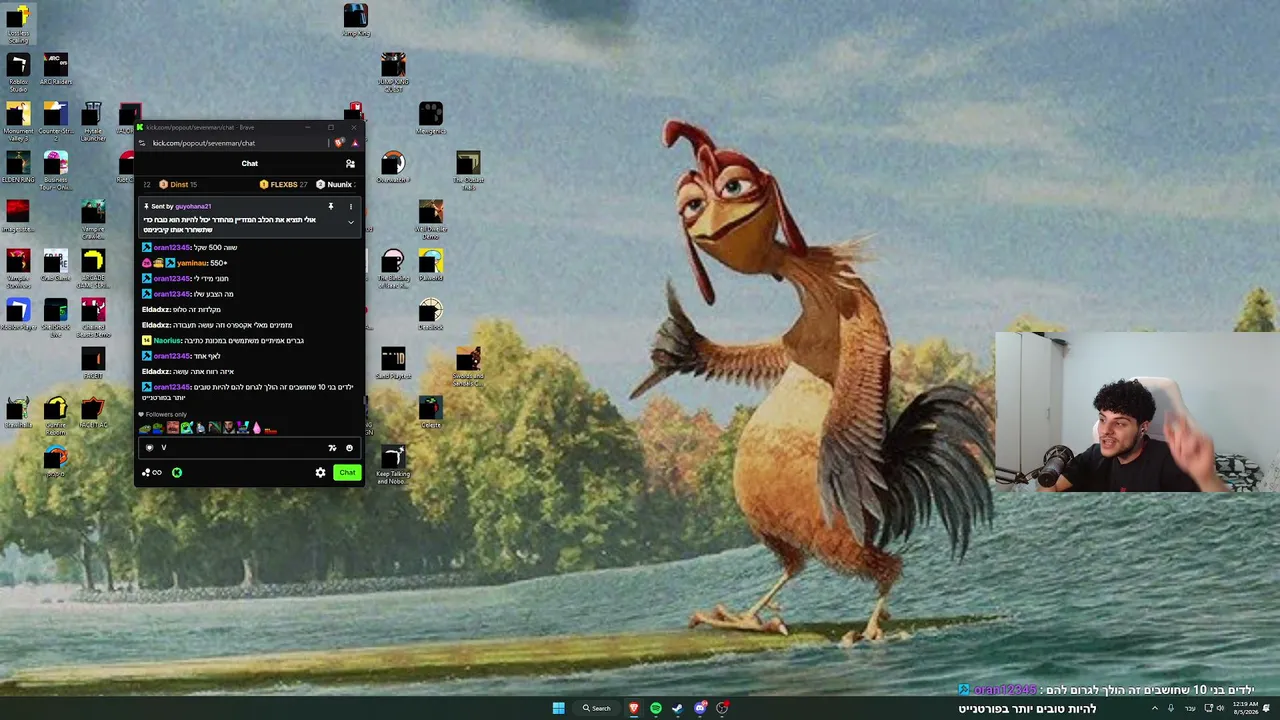The height and width of the screenshot is (720, 1280).
Task: Open the Deadlock desktop shortcut
Action: (431, 315)
